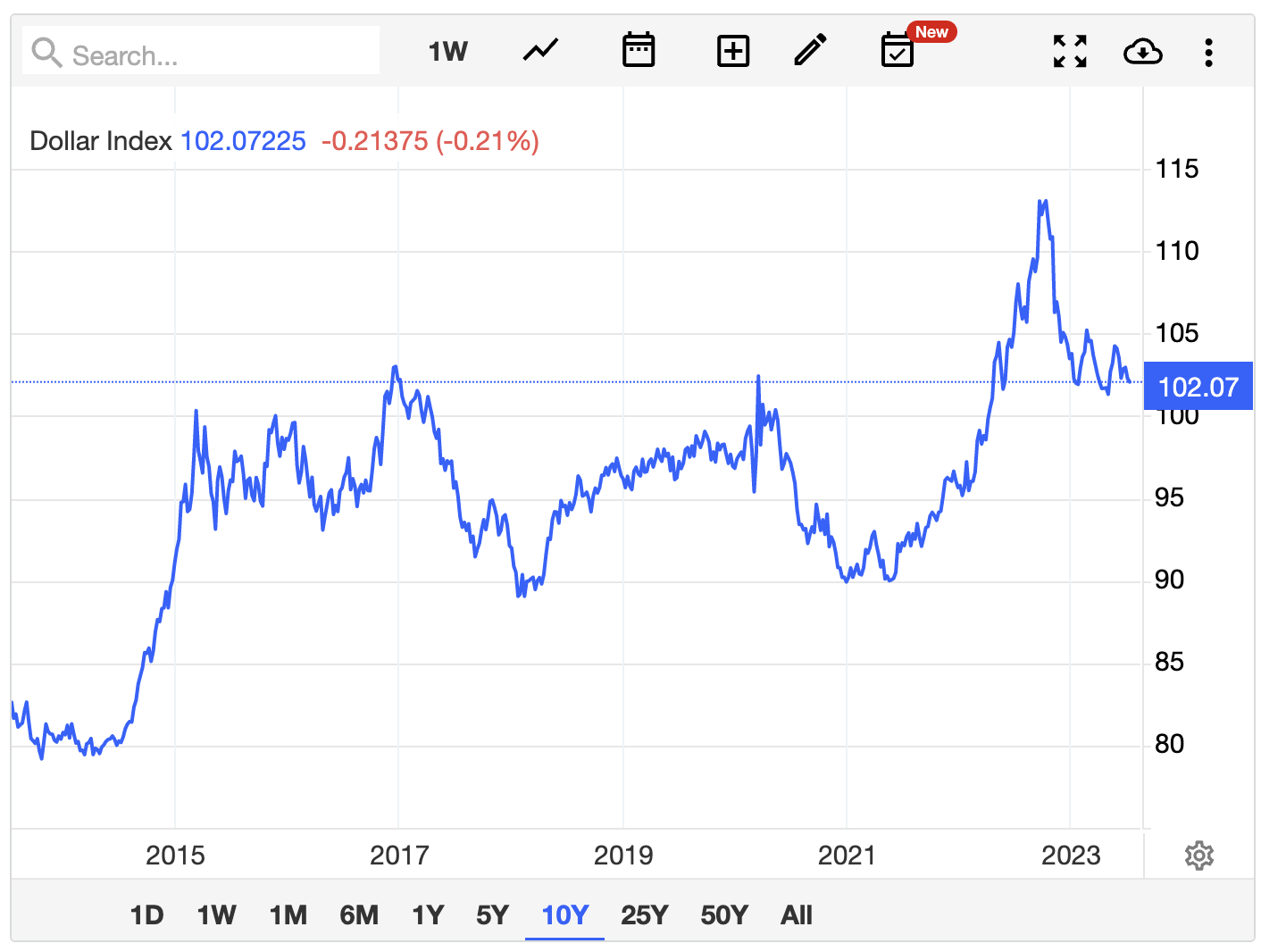Open chart settings gear icon
Viewport: 1261px width, 952px height.
[x=1198, y=856]
